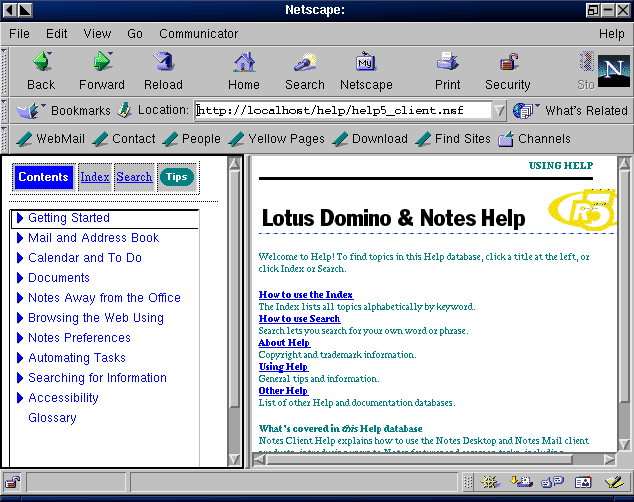Expand the Accessibility topic arrow

19,398
